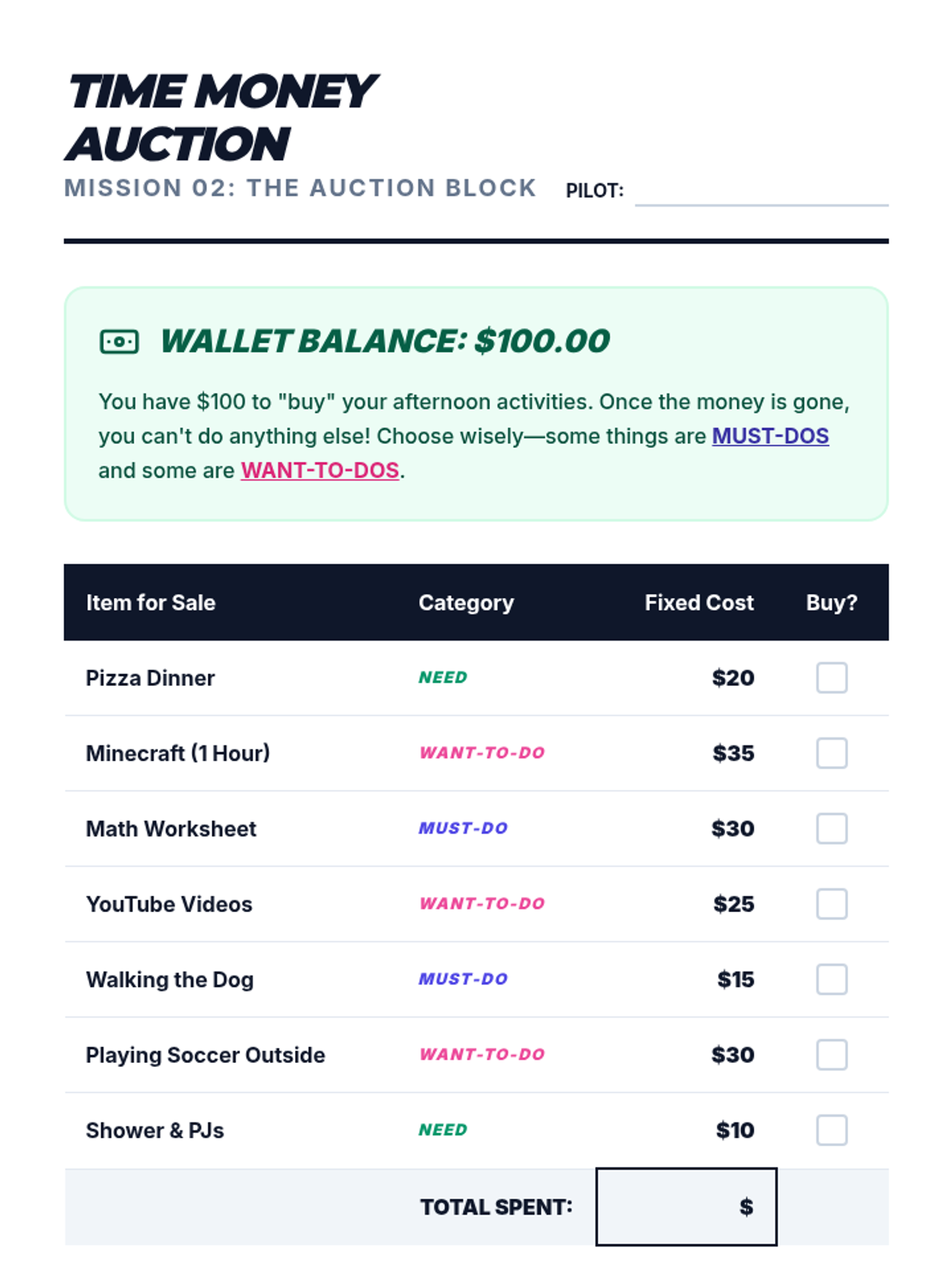Mark YouTube Videos as bought
Viewport: 952px width, 1270px height.
pyautogui.click(x=831, y=904)
